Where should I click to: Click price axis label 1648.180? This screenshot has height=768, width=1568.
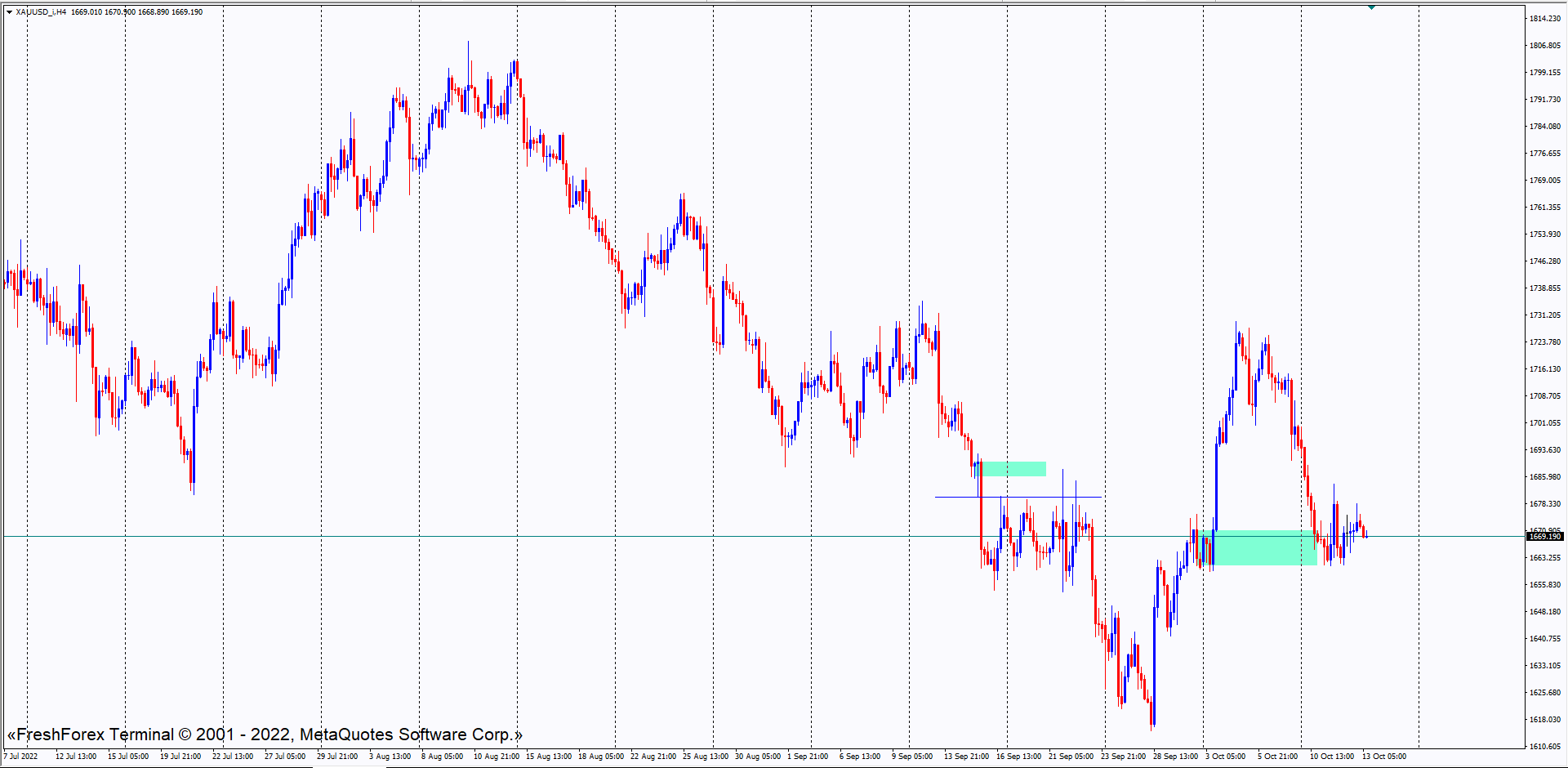coord(1545,612)
